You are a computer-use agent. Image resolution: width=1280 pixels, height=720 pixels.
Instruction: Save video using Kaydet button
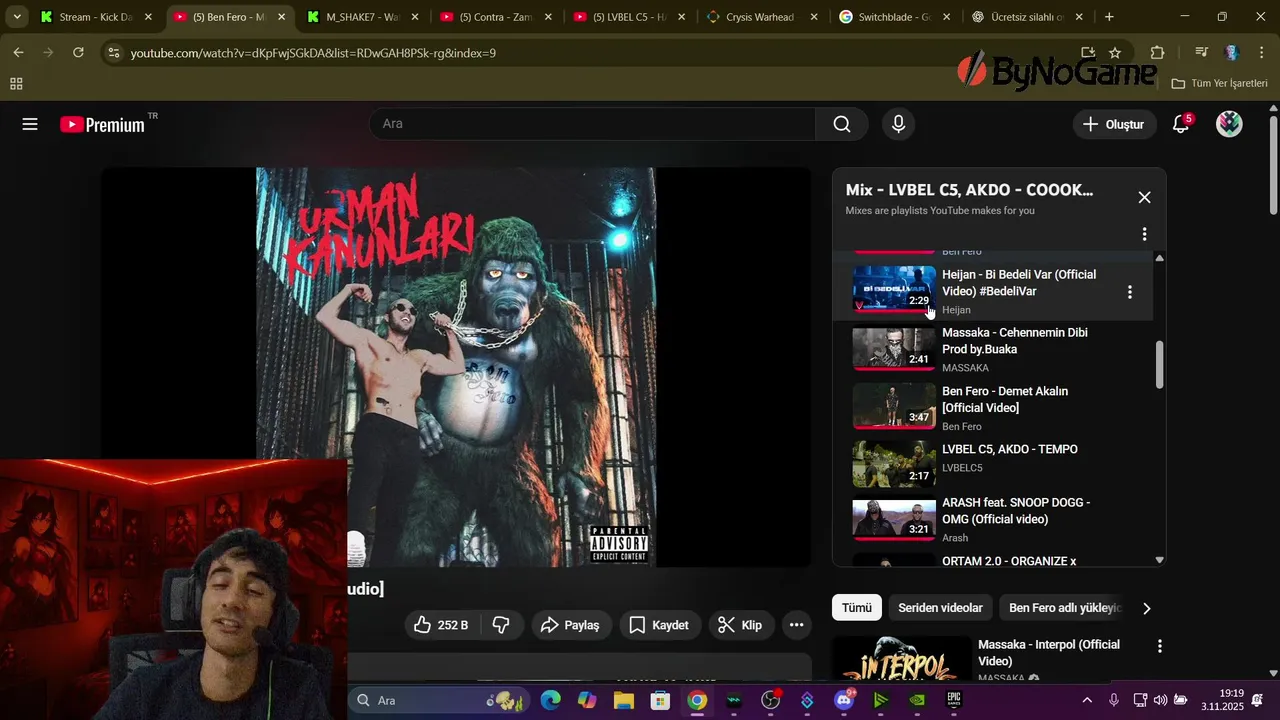(x=659, y=625)
